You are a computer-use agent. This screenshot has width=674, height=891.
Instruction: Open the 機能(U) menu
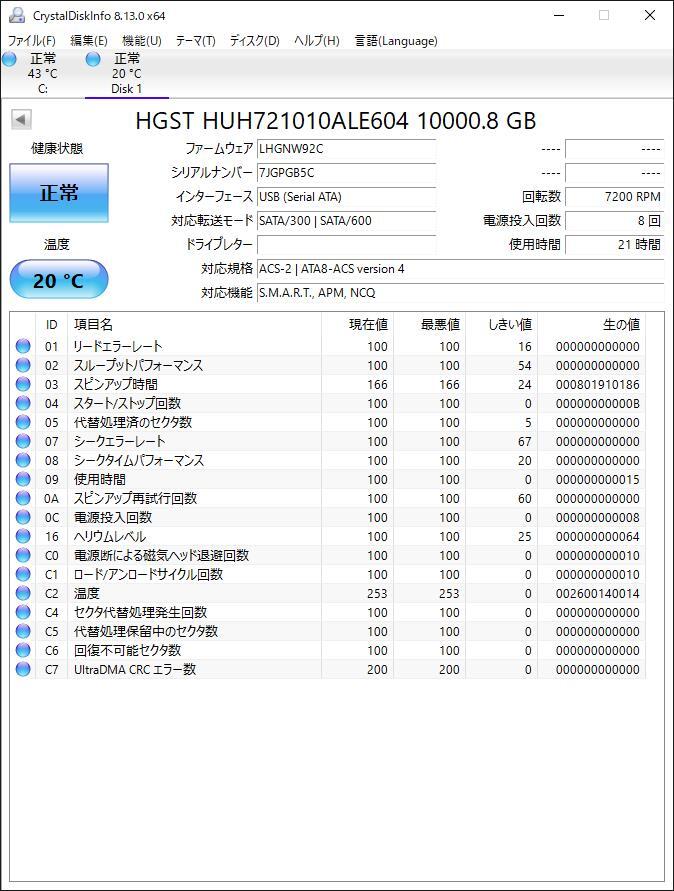click(x=142, y=40)
